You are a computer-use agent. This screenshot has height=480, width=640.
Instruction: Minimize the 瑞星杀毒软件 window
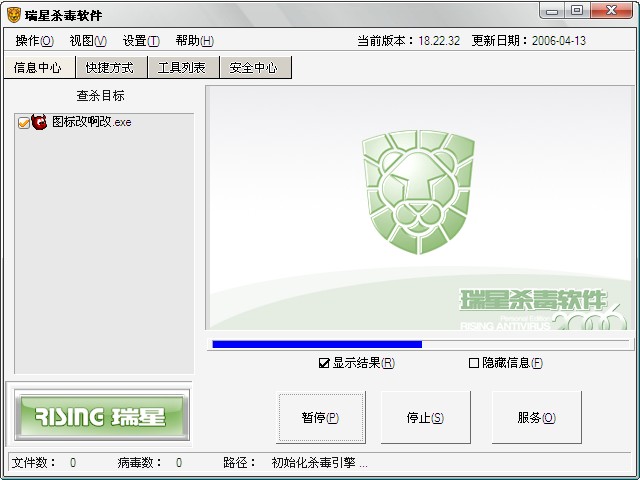click(x=552, y=11)
